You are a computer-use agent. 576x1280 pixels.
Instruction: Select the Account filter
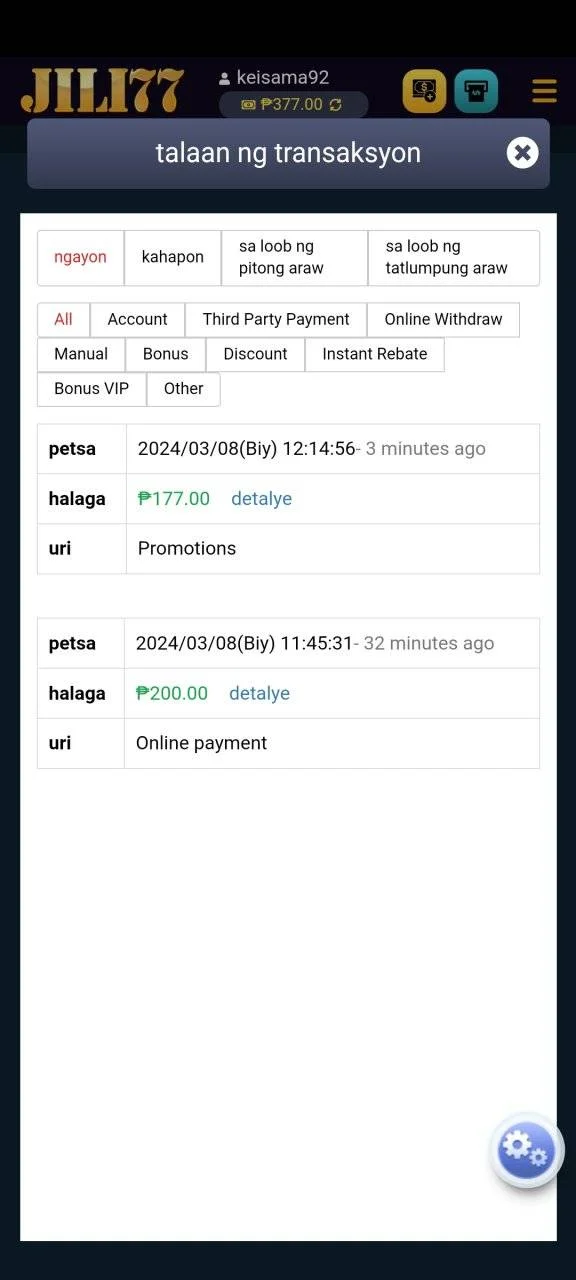tap(138, 320)
